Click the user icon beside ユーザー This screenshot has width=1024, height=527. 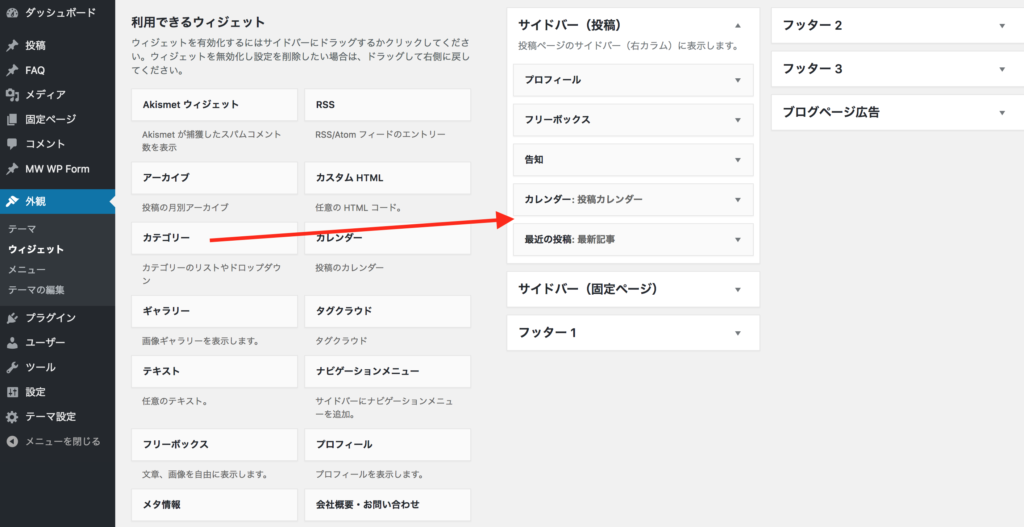pyautogui.click(x=12, y=343)
